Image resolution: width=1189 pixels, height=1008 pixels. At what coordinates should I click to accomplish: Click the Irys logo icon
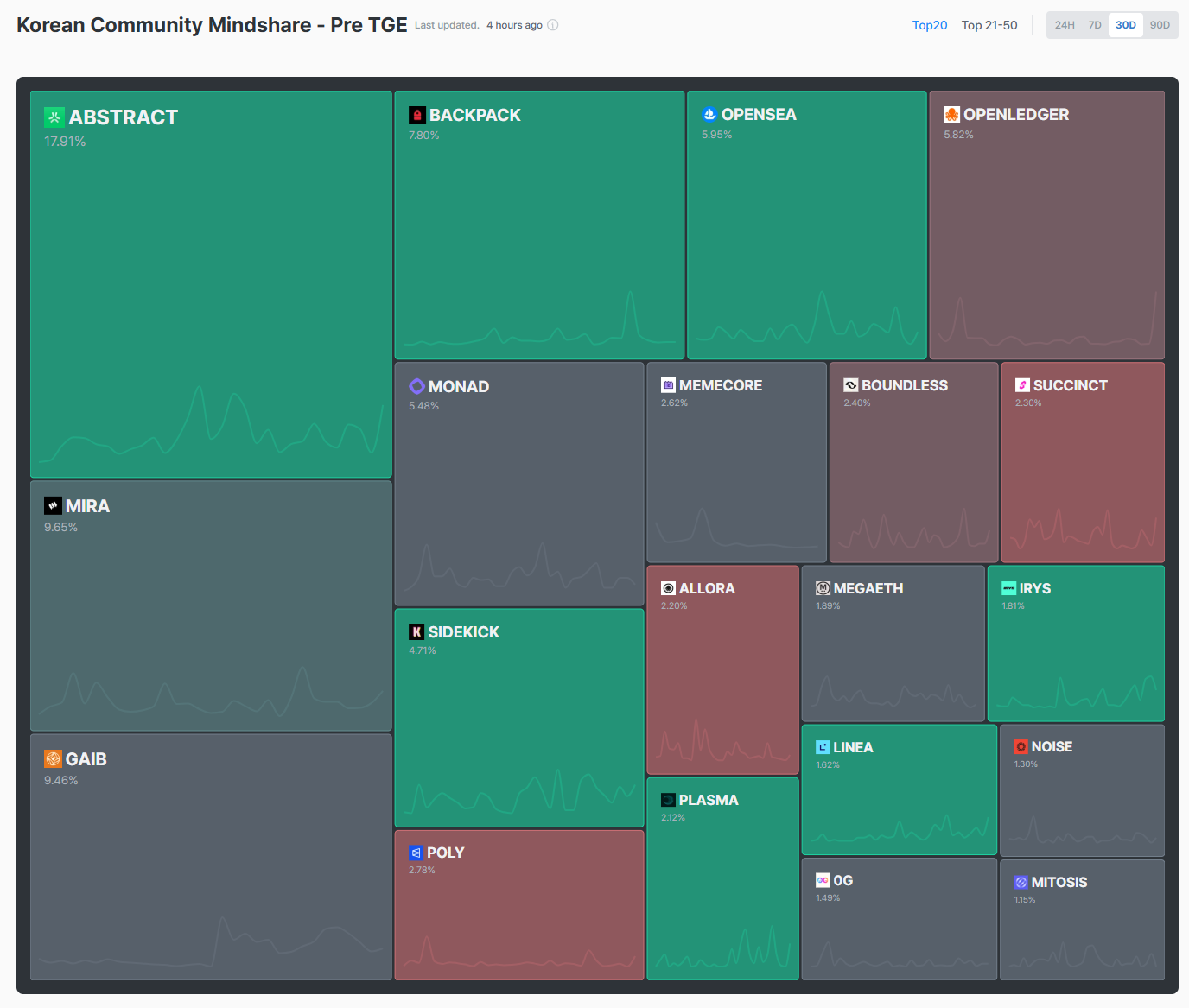pyautogui.click(x=1008, y=588)
